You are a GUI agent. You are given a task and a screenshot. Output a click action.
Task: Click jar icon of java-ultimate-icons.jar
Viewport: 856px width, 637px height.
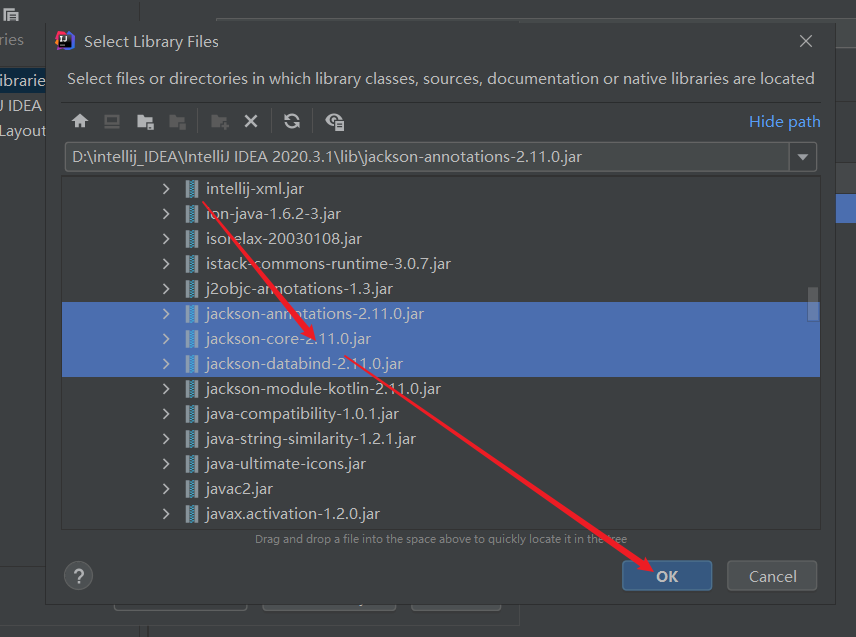[192, 464]
